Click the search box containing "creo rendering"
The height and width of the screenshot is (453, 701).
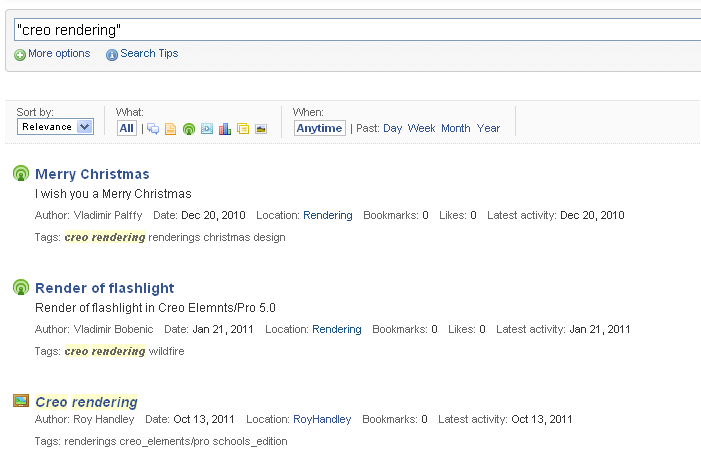click(x=358, y=30)
